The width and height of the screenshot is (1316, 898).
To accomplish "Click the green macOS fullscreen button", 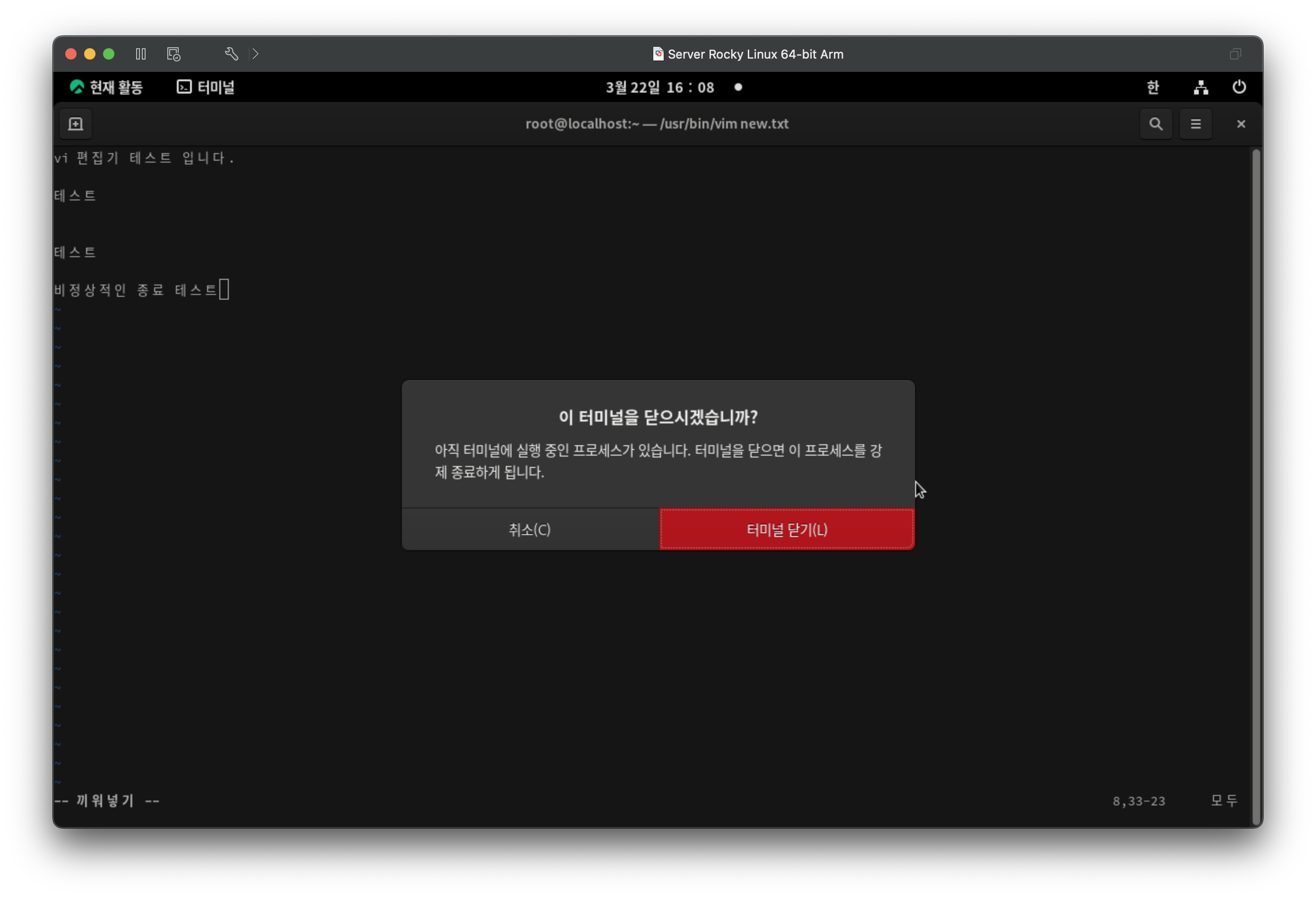I will point(109,54).
